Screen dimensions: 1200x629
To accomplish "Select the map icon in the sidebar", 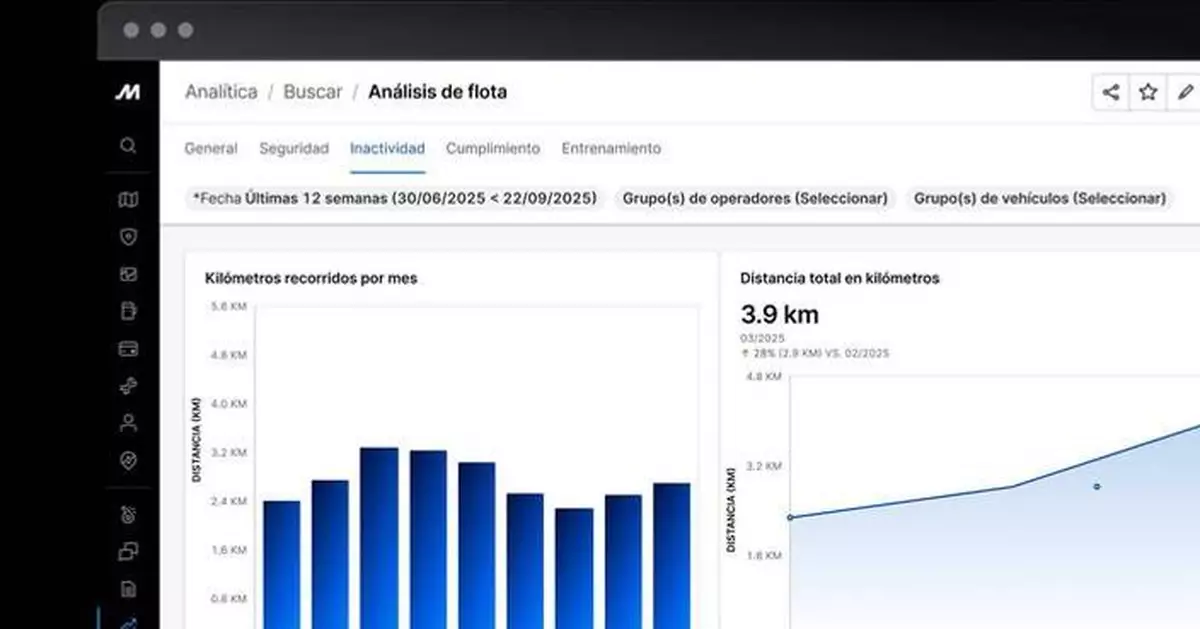I will coord(128,199).
